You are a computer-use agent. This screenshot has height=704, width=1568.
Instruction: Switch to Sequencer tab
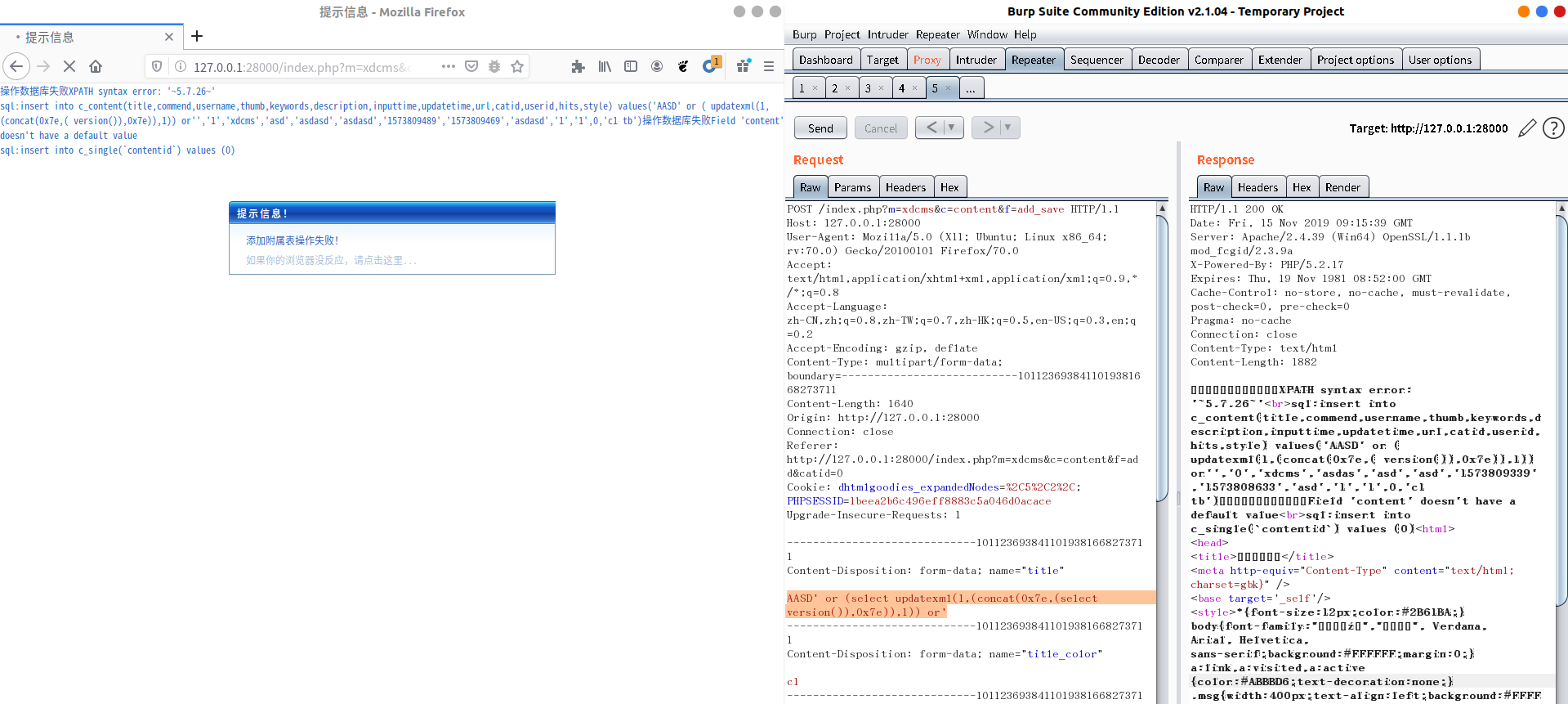[x=1097, y=60]
